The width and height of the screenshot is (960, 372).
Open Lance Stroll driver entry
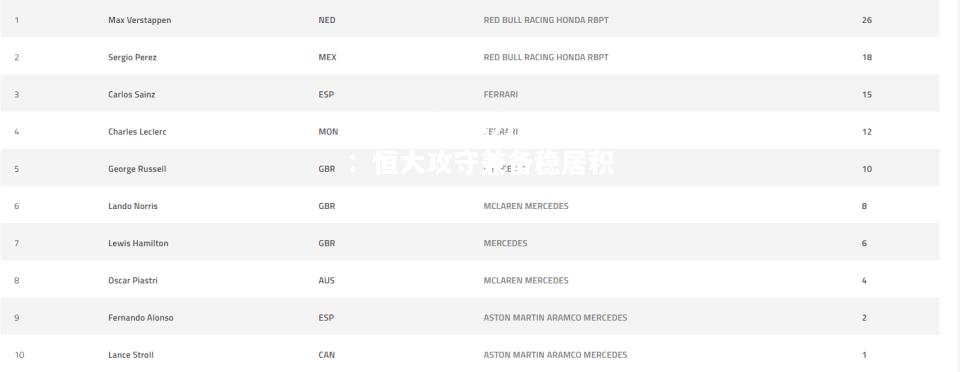pyautogui.click(x=131, y=355)
